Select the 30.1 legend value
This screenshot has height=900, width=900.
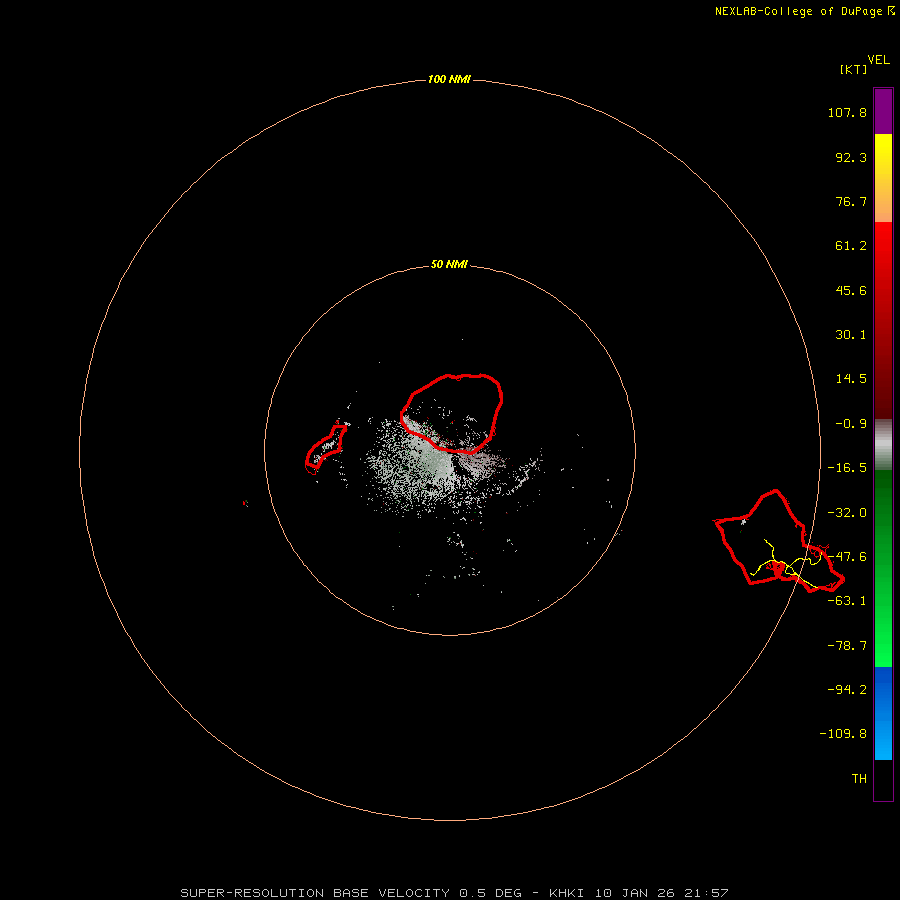[851, 335]
